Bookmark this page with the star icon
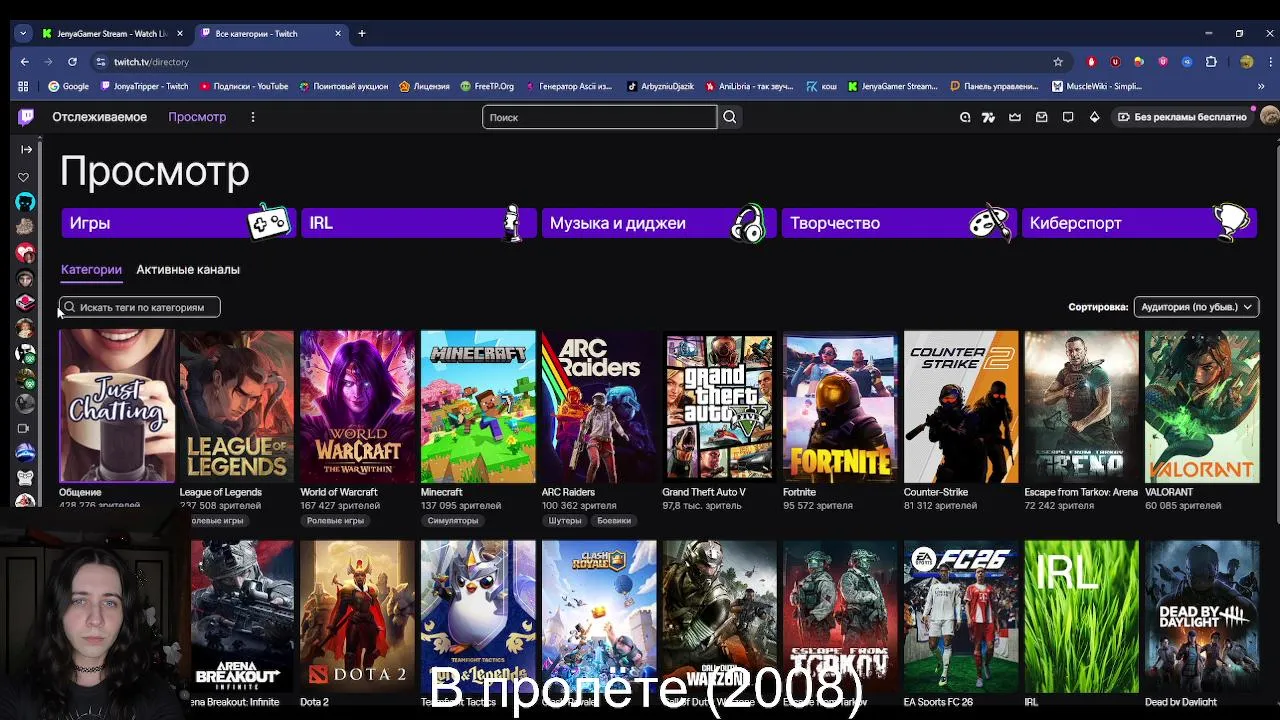 tap(1058, 62)
